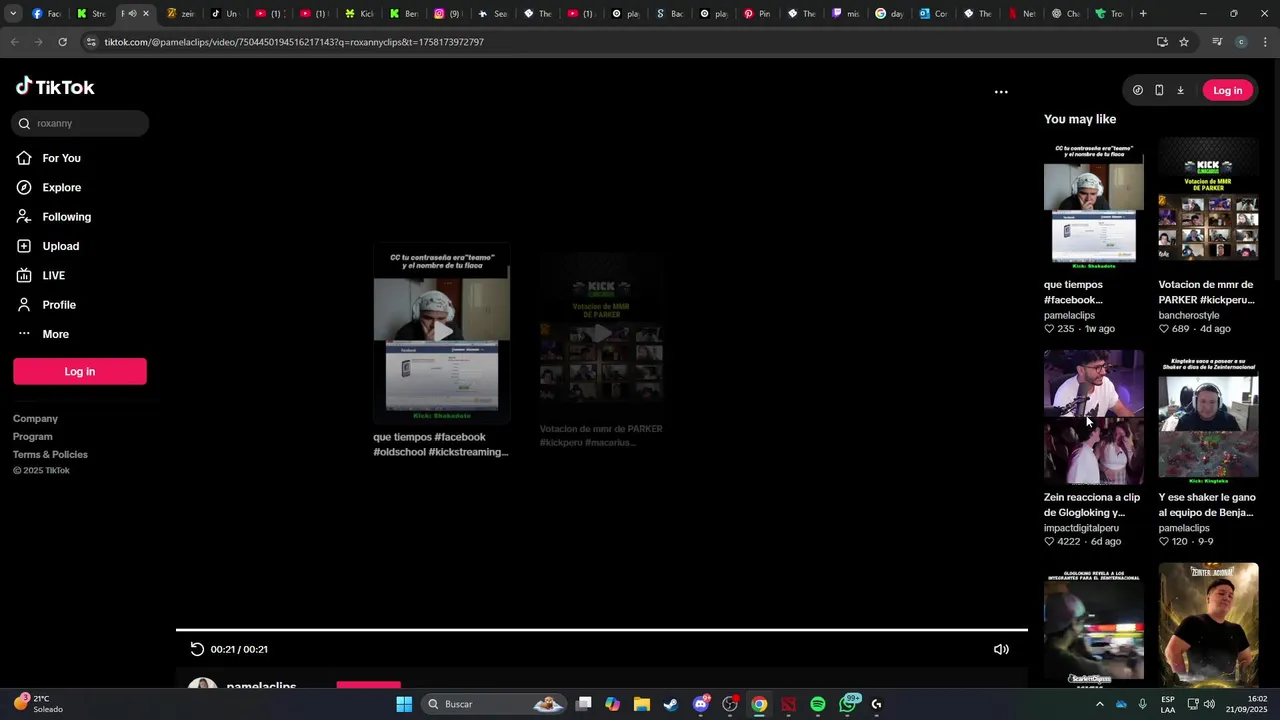Click the 'que tiempos #facebook #oldschool' caption
1280x720 pixels.
[441, 445]
